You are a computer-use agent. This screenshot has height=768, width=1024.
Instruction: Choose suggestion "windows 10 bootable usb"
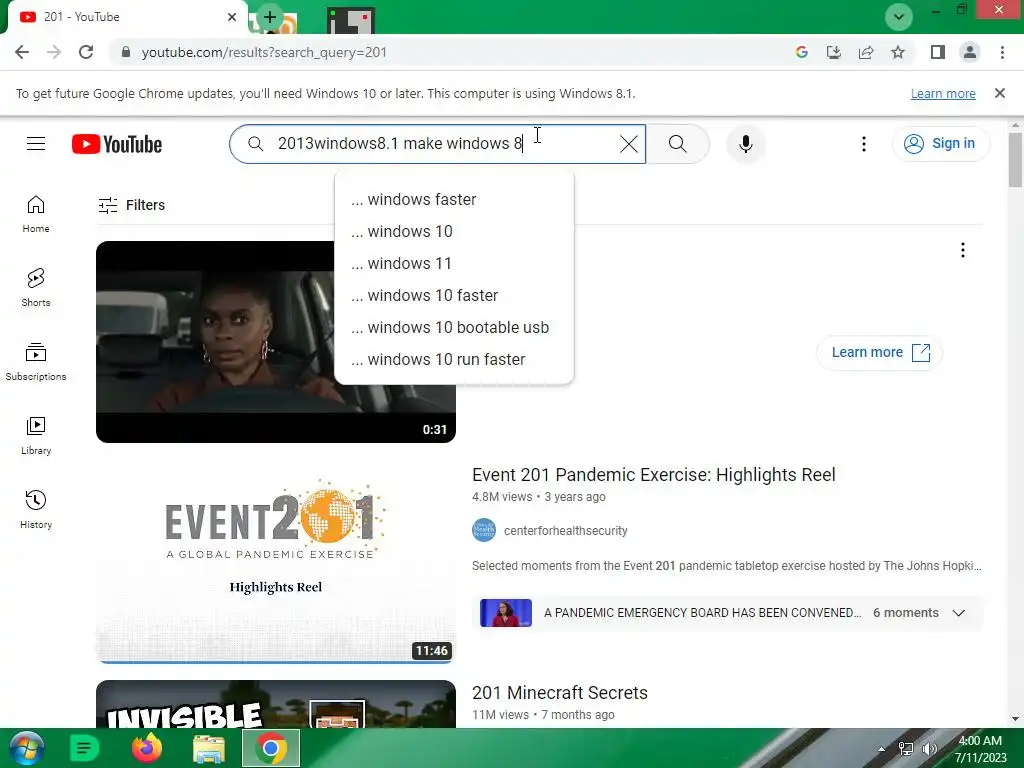pos(454,327)
